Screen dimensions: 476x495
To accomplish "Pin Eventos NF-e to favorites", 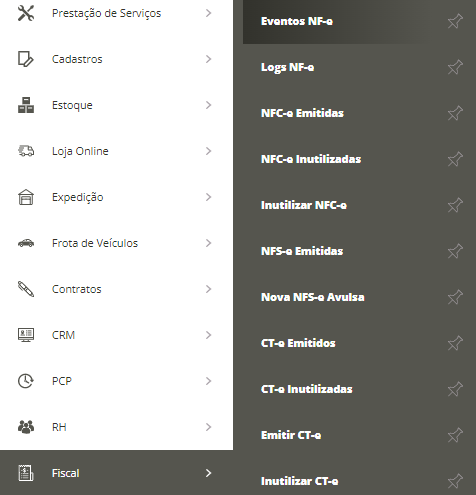I will pos(455,21).
